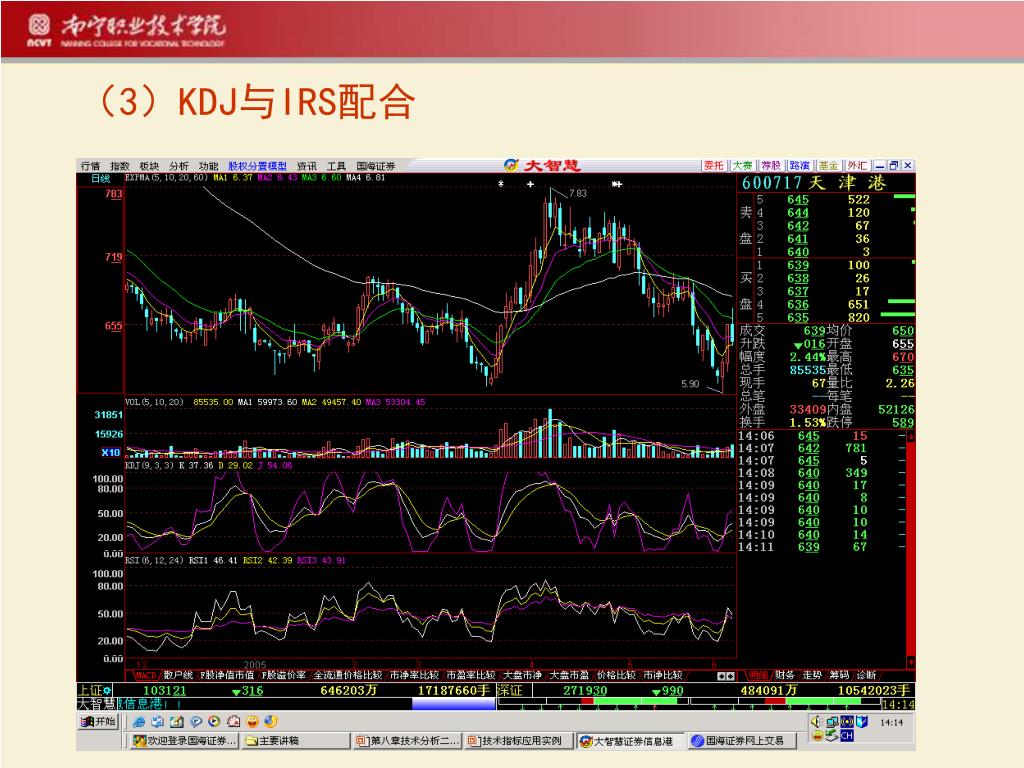Click the buy 1 price 639 row
The height and width of the screenshot is (768, 1024).
click(x=826, y=265)
